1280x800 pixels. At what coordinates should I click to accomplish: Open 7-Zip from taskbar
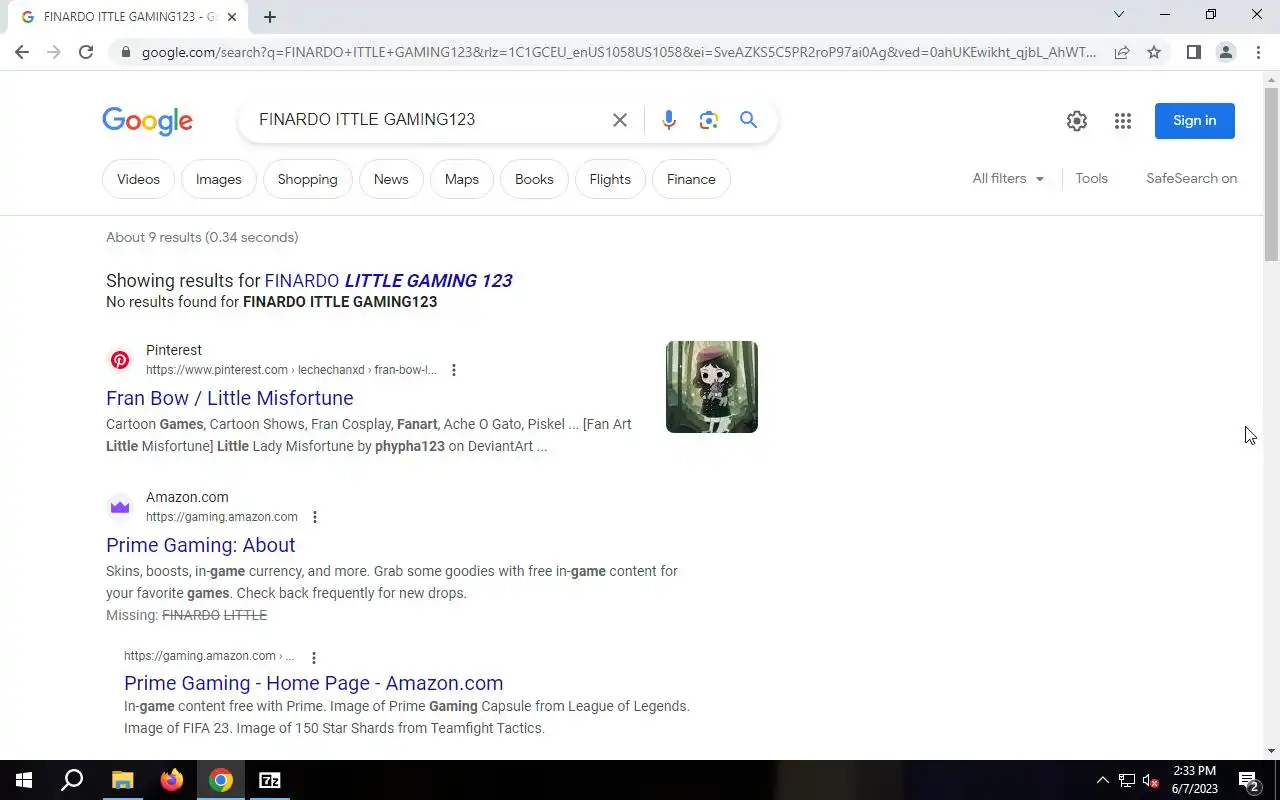(270, 780)
